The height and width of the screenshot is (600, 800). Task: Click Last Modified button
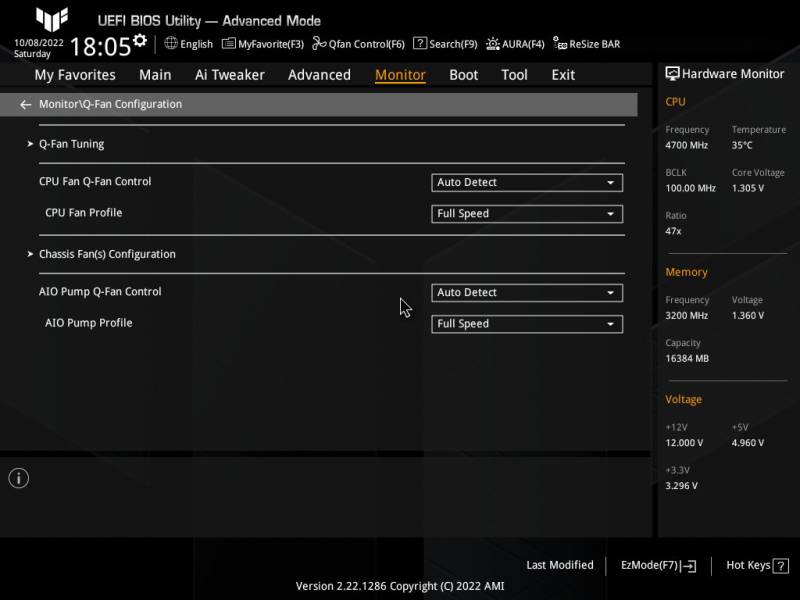[x=560, y=565]
